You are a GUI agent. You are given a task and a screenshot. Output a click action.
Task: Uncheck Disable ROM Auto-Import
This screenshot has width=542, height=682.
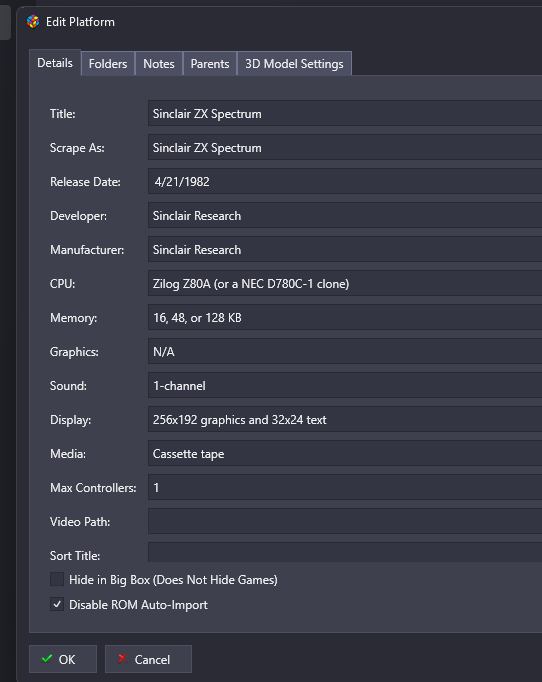(x=57, y=604)
